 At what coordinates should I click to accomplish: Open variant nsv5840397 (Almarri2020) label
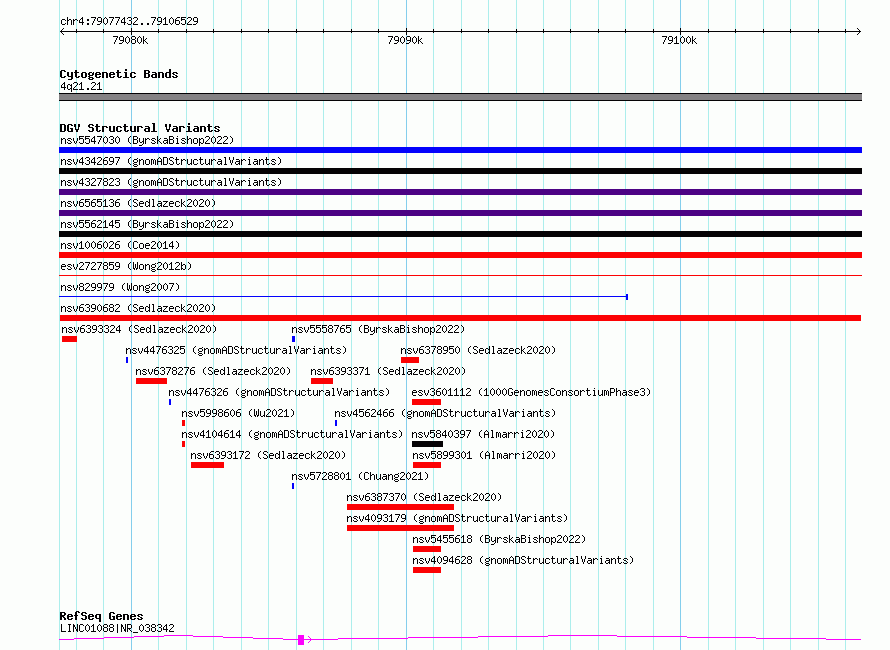483,434
